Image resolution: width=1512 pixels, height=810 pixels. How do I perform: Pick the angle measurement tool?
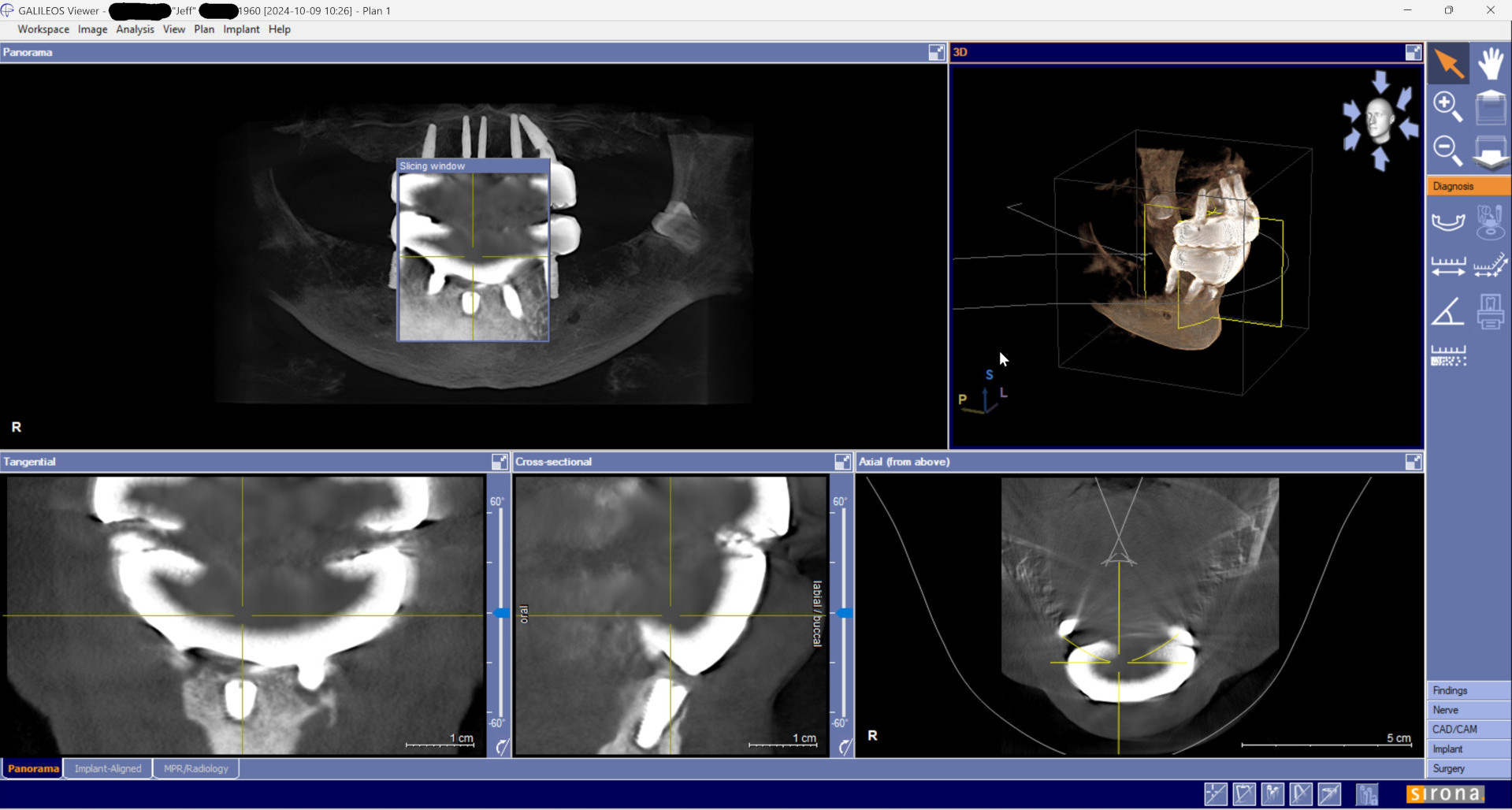click(x=1448, y=311)
